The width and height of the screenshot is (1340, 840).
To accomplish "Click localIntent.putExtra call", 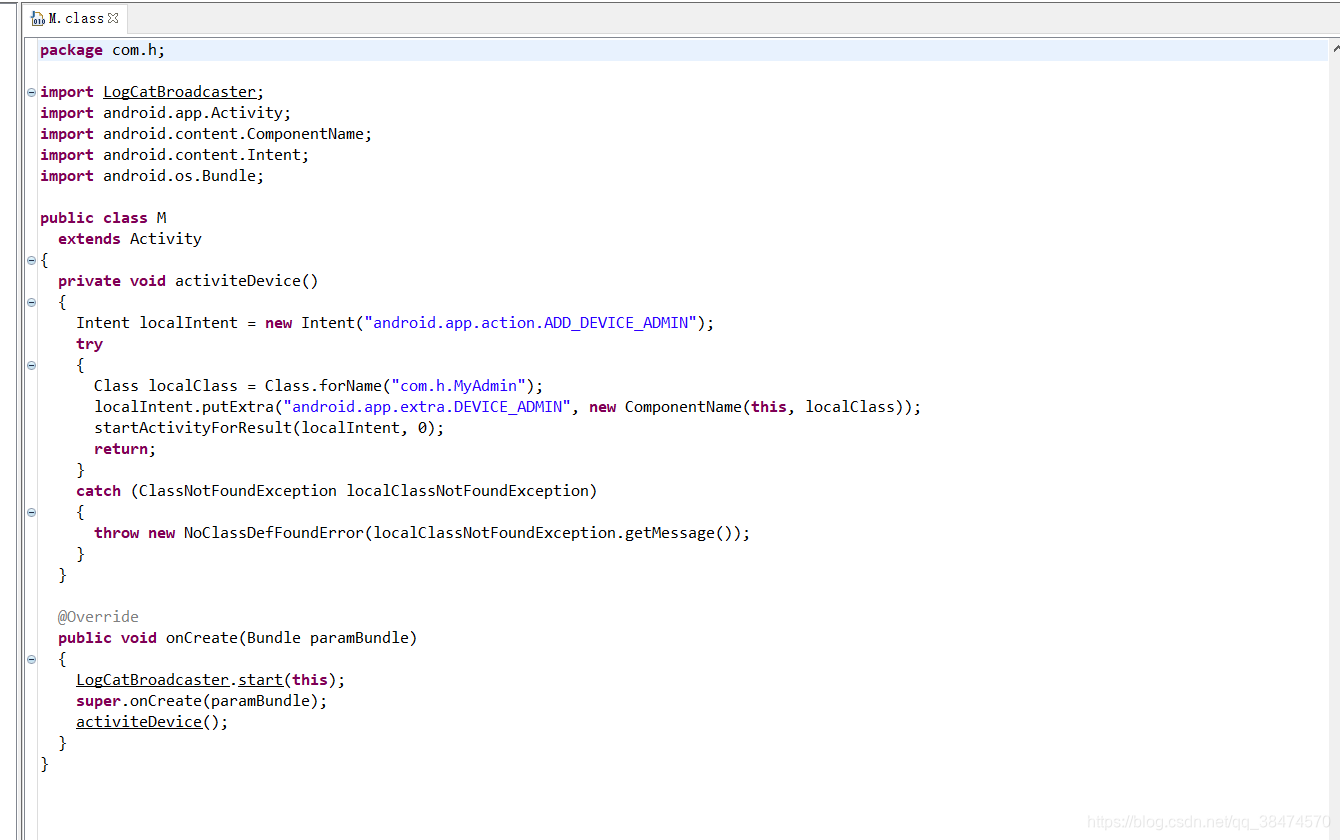I will 184,407.
